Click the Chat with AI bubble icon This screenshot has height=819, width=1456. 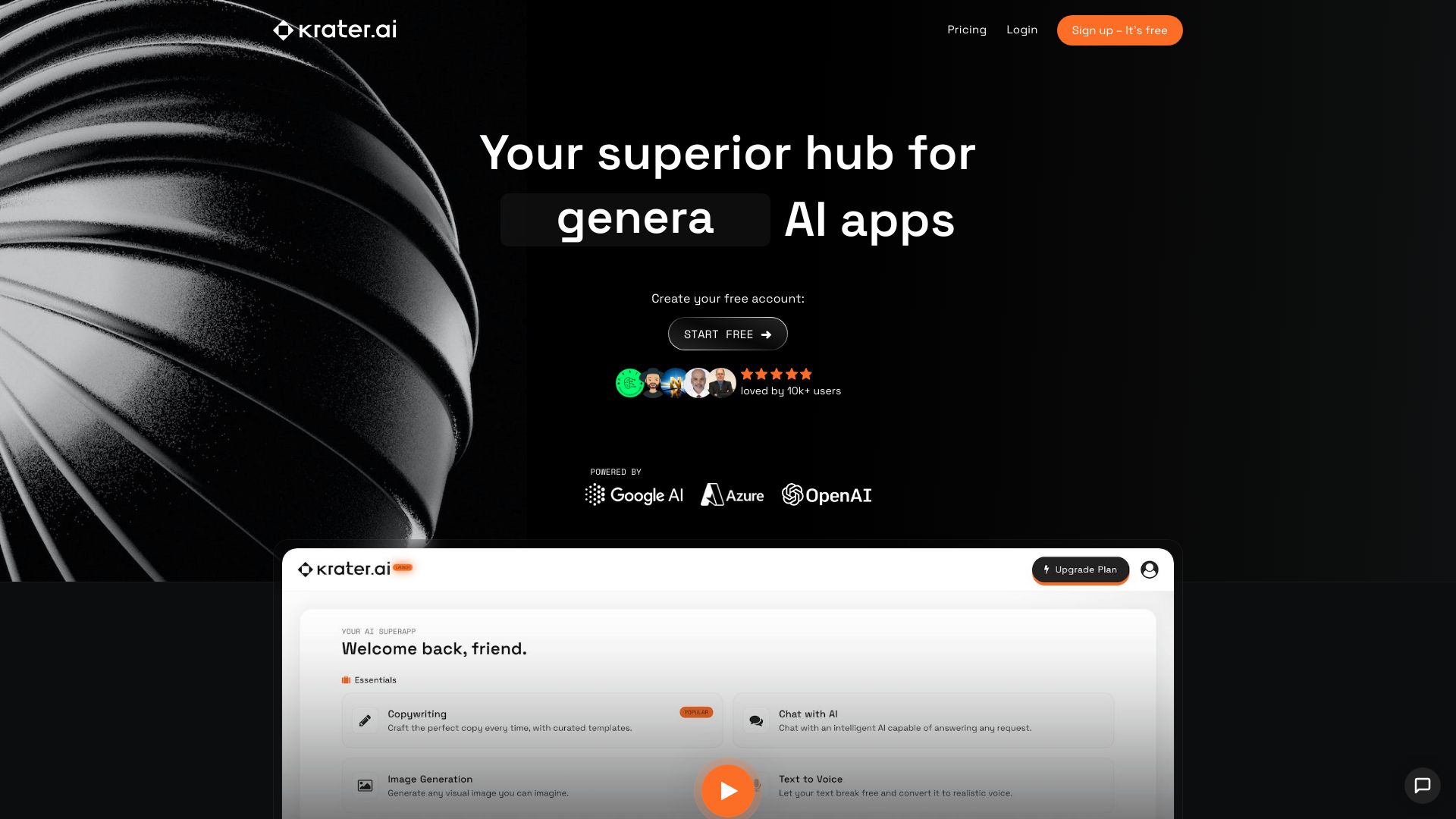coord(755,720)
